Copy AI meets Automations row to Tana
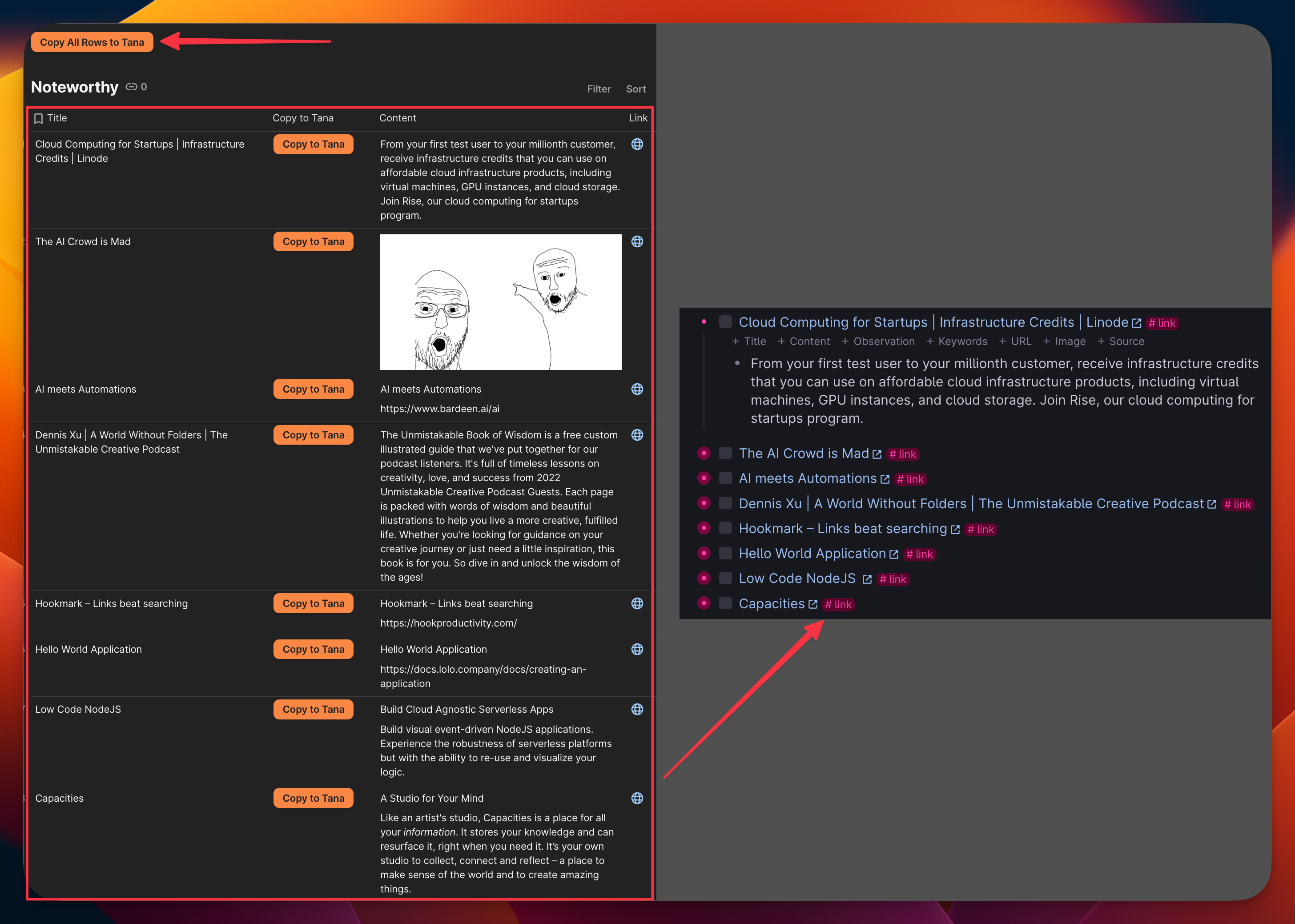1295x924 pixels. click(314, 389)
